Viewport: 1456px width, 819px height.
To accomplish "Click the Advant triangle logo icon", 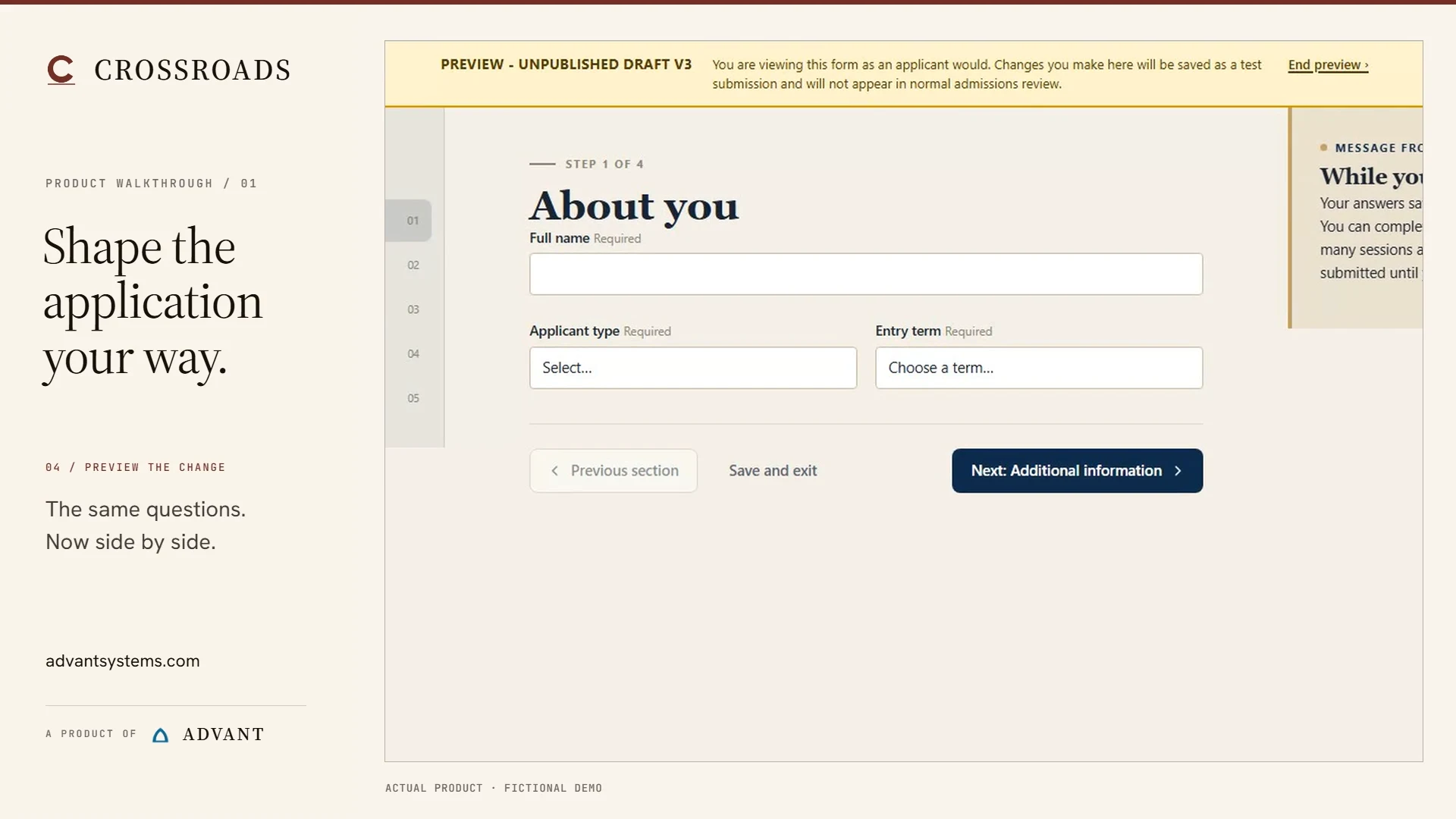I will (x=160, y=735).
